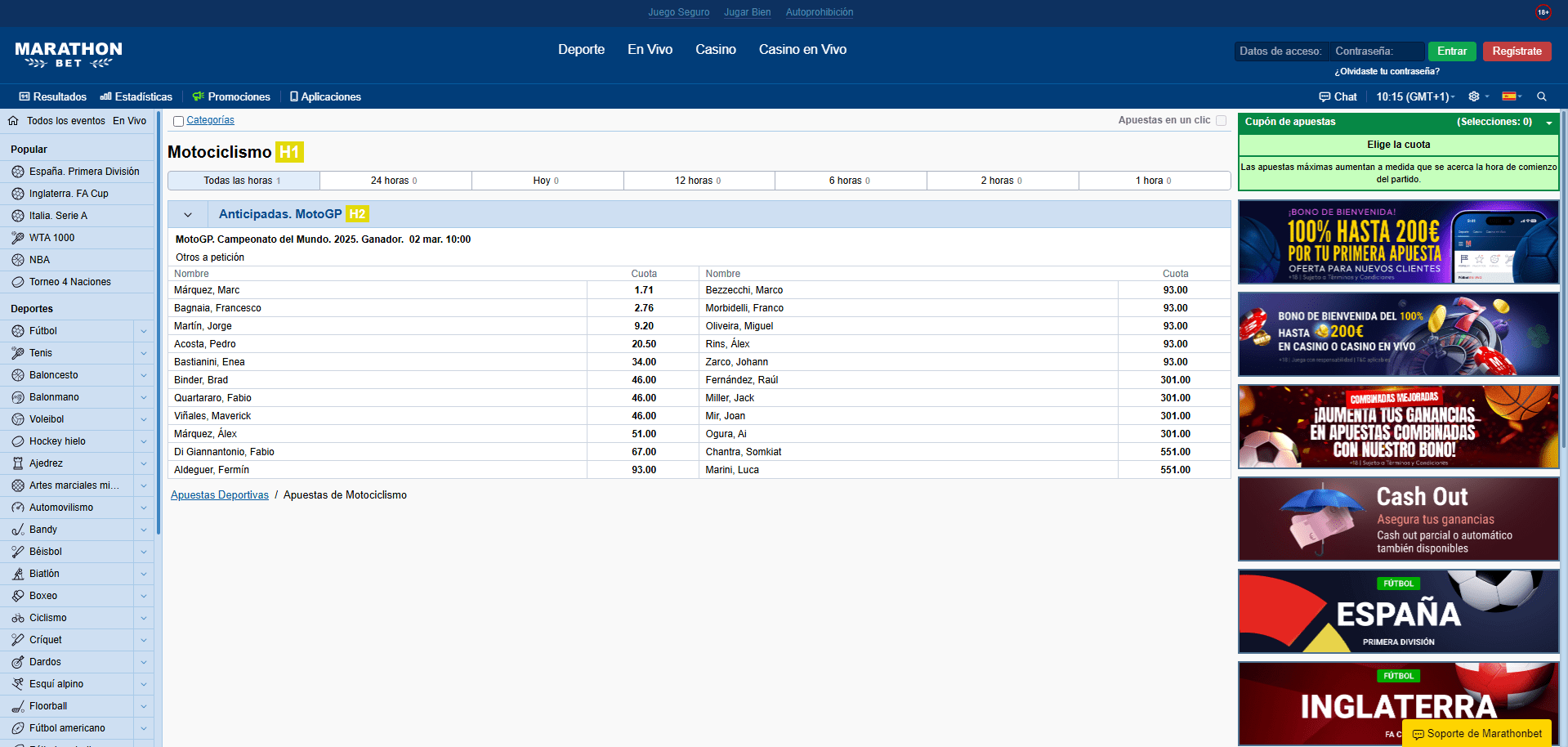This screenshot has width=1568, height=747.
Task: Click the Ajedrez chess piece icon
Action: pos(18,463)
